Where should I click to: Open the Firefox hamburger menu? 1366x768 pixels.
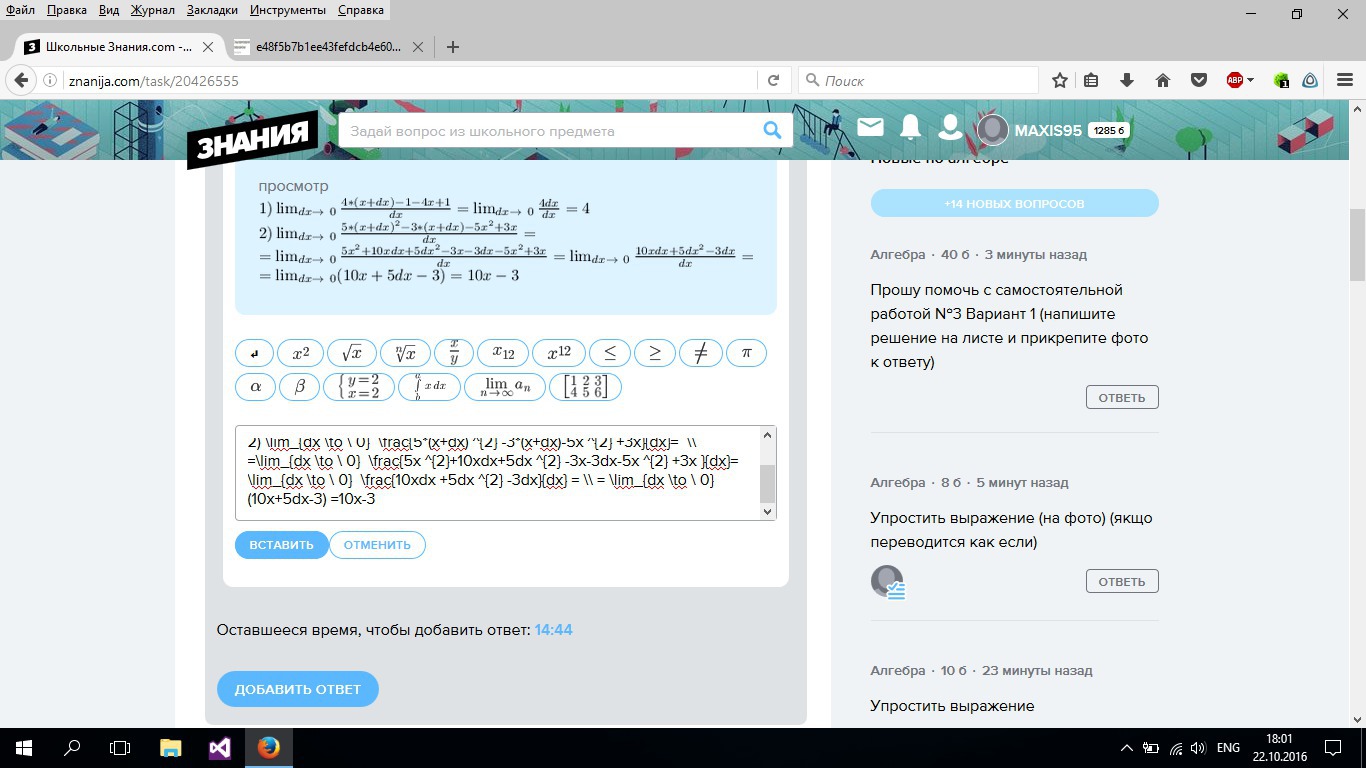pyautogui.click(x=1343, y=80)
